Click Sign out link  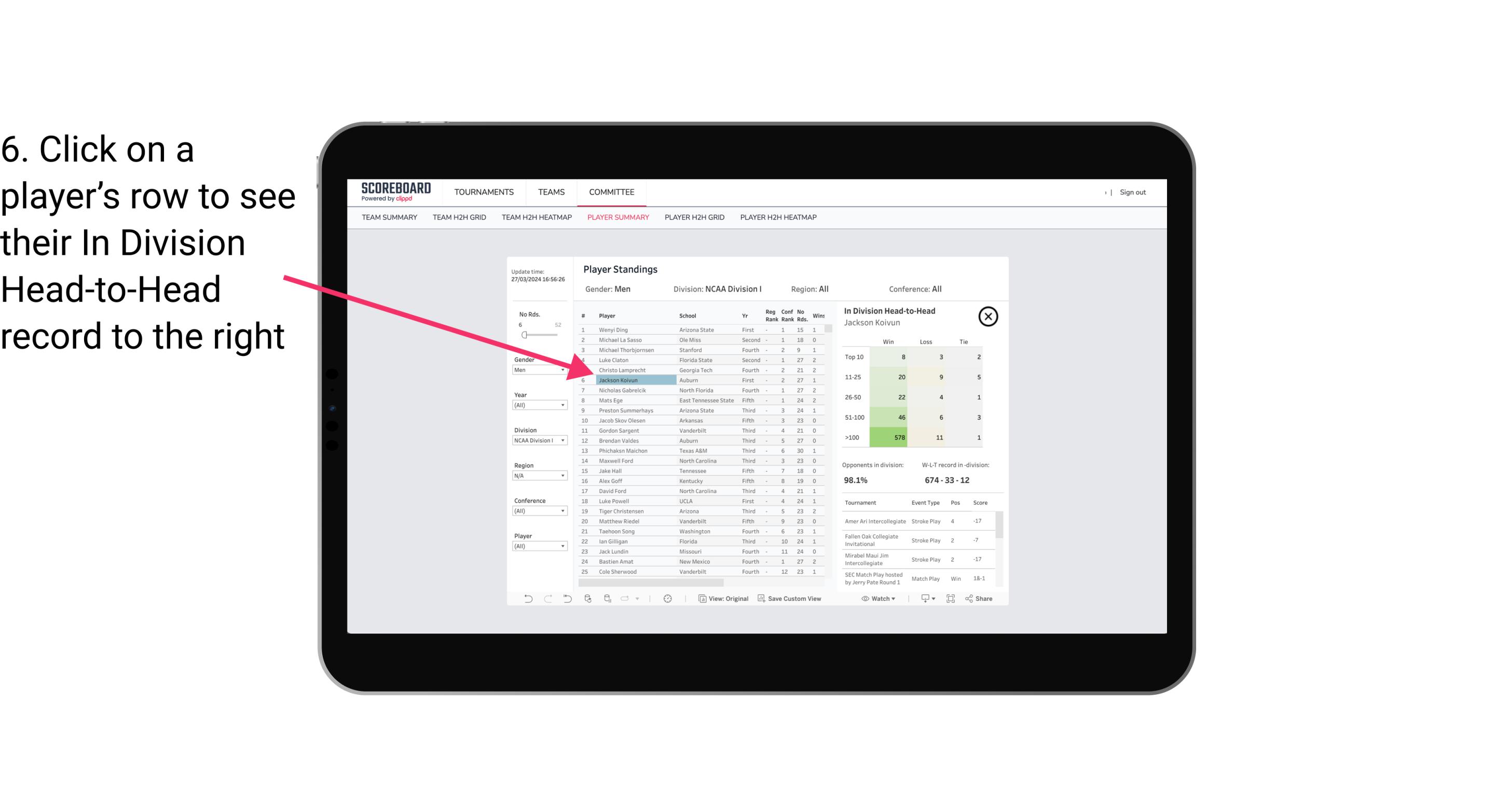click(x=1131, y=191)
